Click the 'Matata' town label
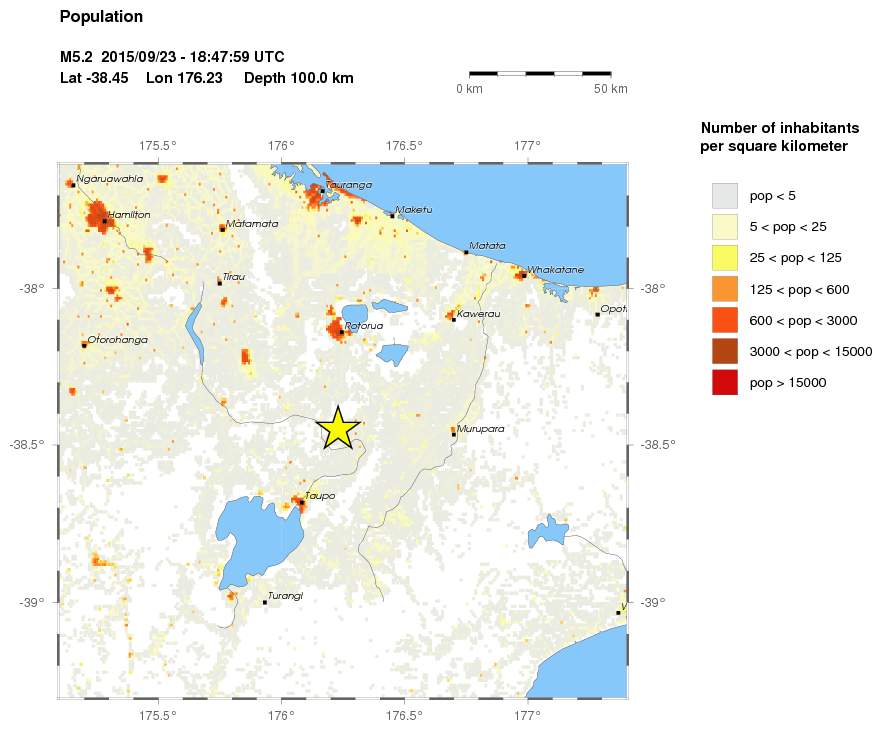The image size is (882, 730). (x=487, y=246)
